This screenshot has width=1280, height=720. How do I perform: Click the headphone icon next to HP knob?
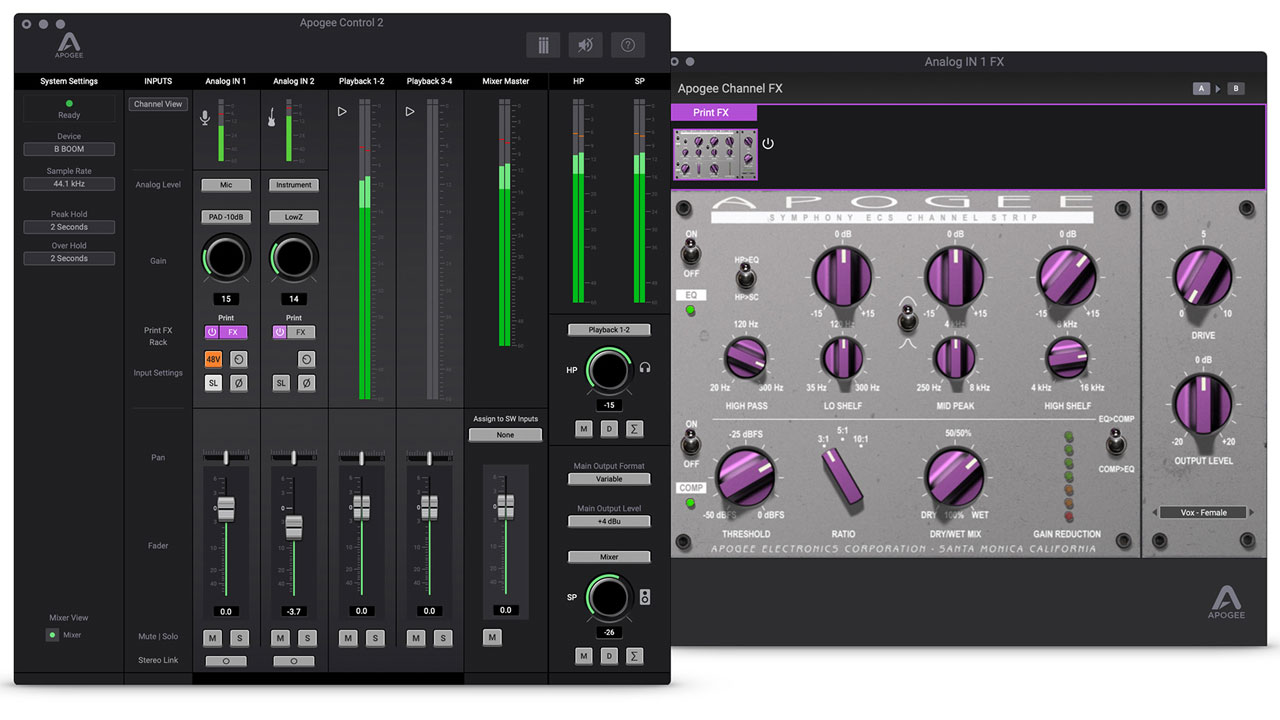coord(645,369)
